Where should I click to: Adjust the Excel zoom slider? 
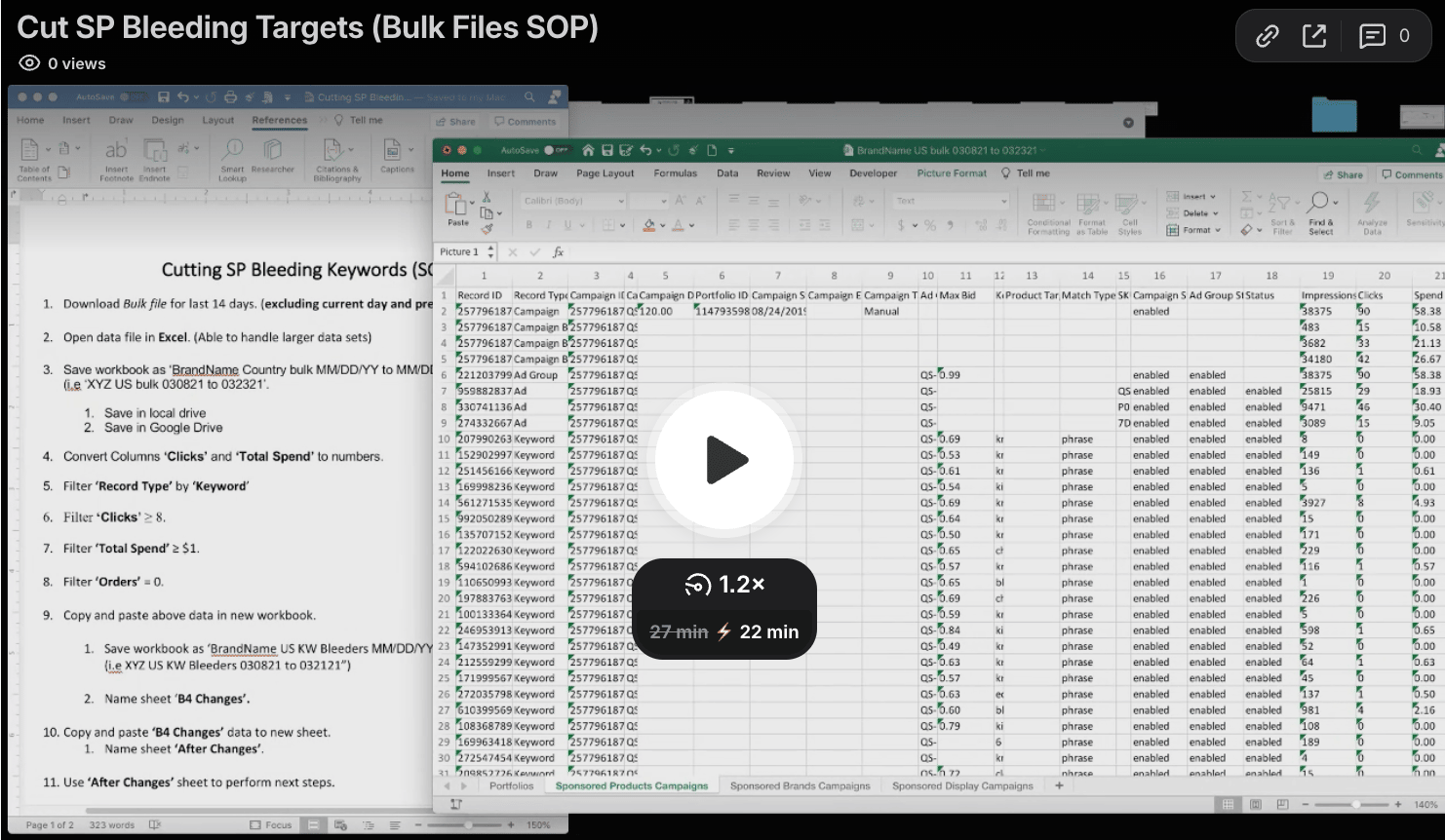pos(1353,805)
